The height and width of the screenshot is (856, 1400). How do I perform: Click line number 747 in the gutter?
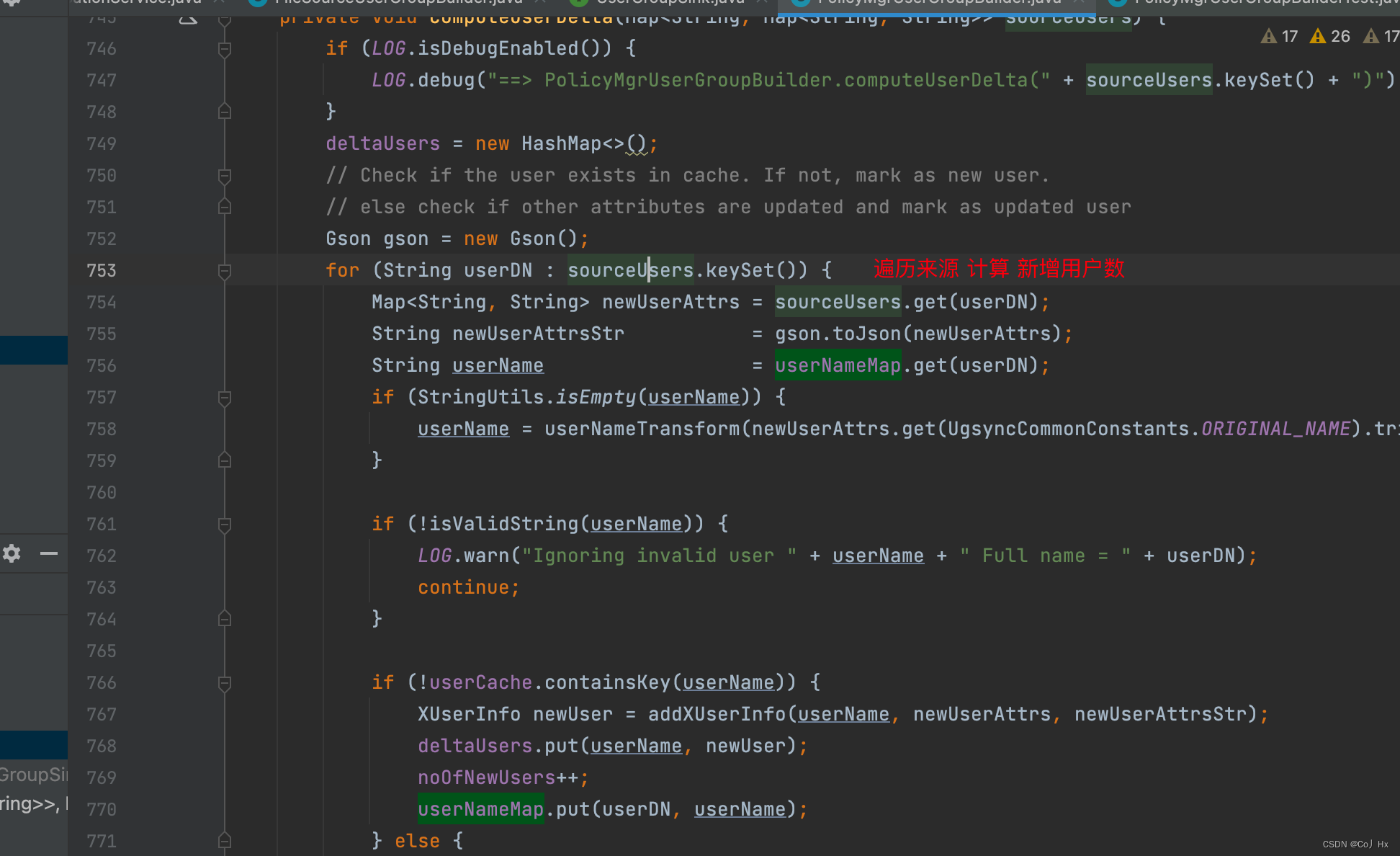[102, 80]
